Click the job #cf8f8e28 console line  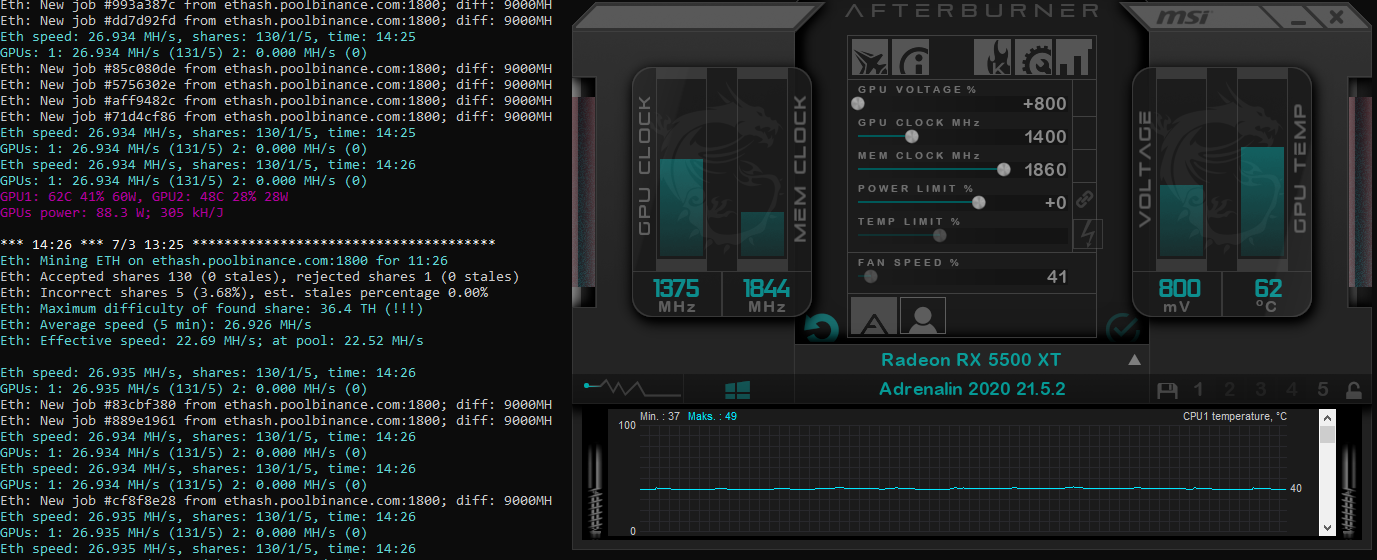point(276,500)
